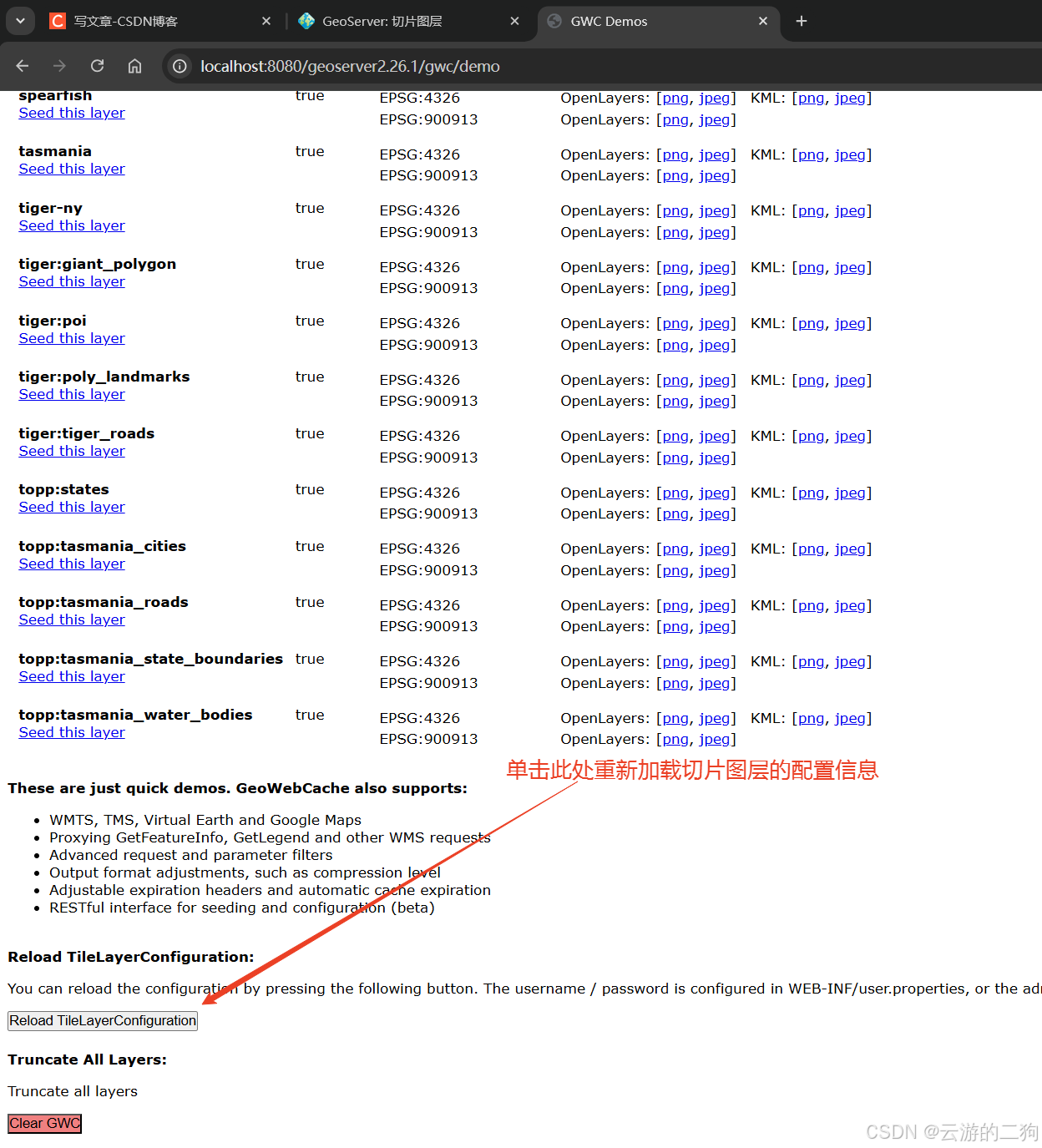Select the topp:tasmania_state_boundaries layer name
This screenshot has height=1148, width=1042.
[151, 659]
